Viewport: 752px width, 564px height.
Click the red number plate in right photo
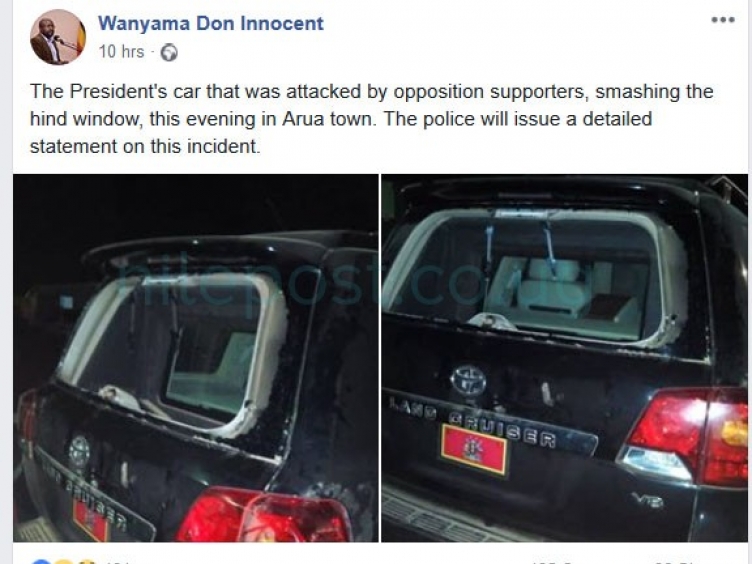(473, 449)
